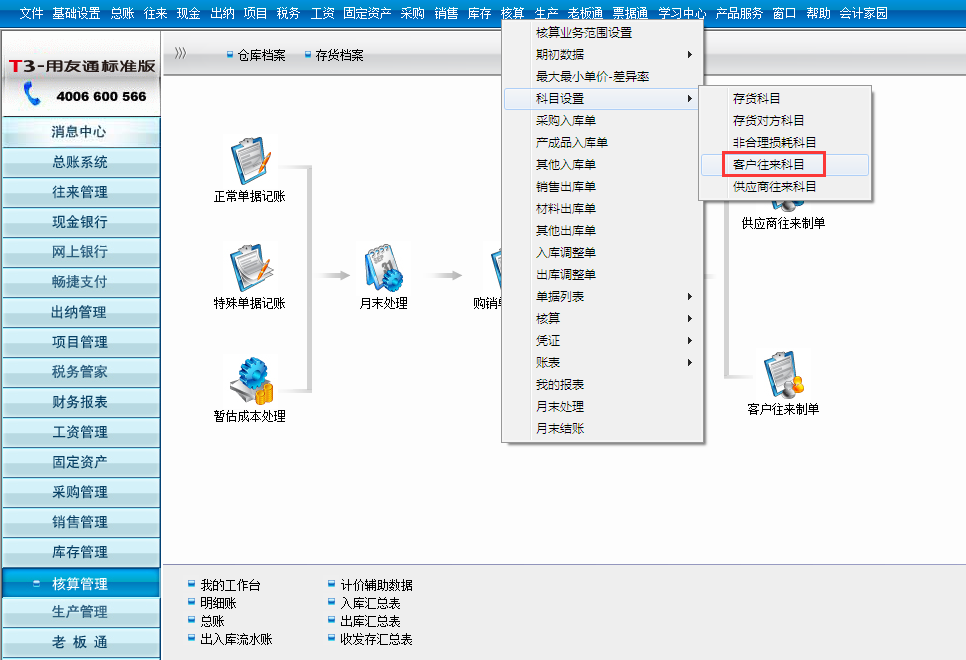Click the 正常单据记账 clipboard icon
The image size is (966, 660).
point(249,162)
